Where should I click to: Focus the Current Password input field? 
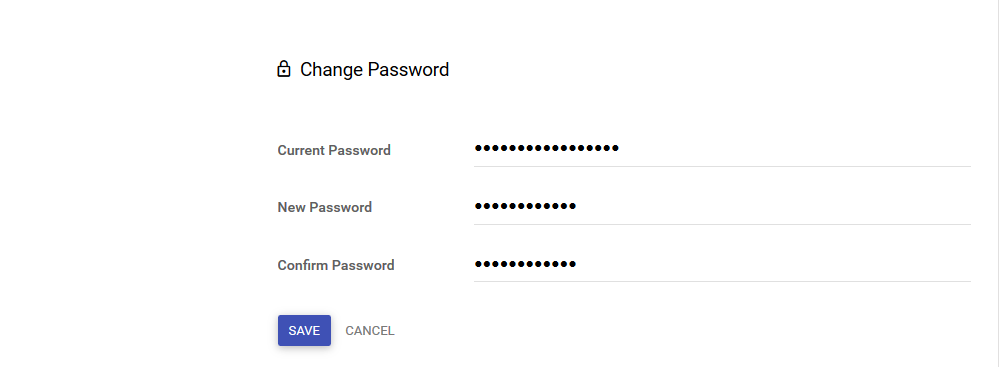[x=722, y=149]
